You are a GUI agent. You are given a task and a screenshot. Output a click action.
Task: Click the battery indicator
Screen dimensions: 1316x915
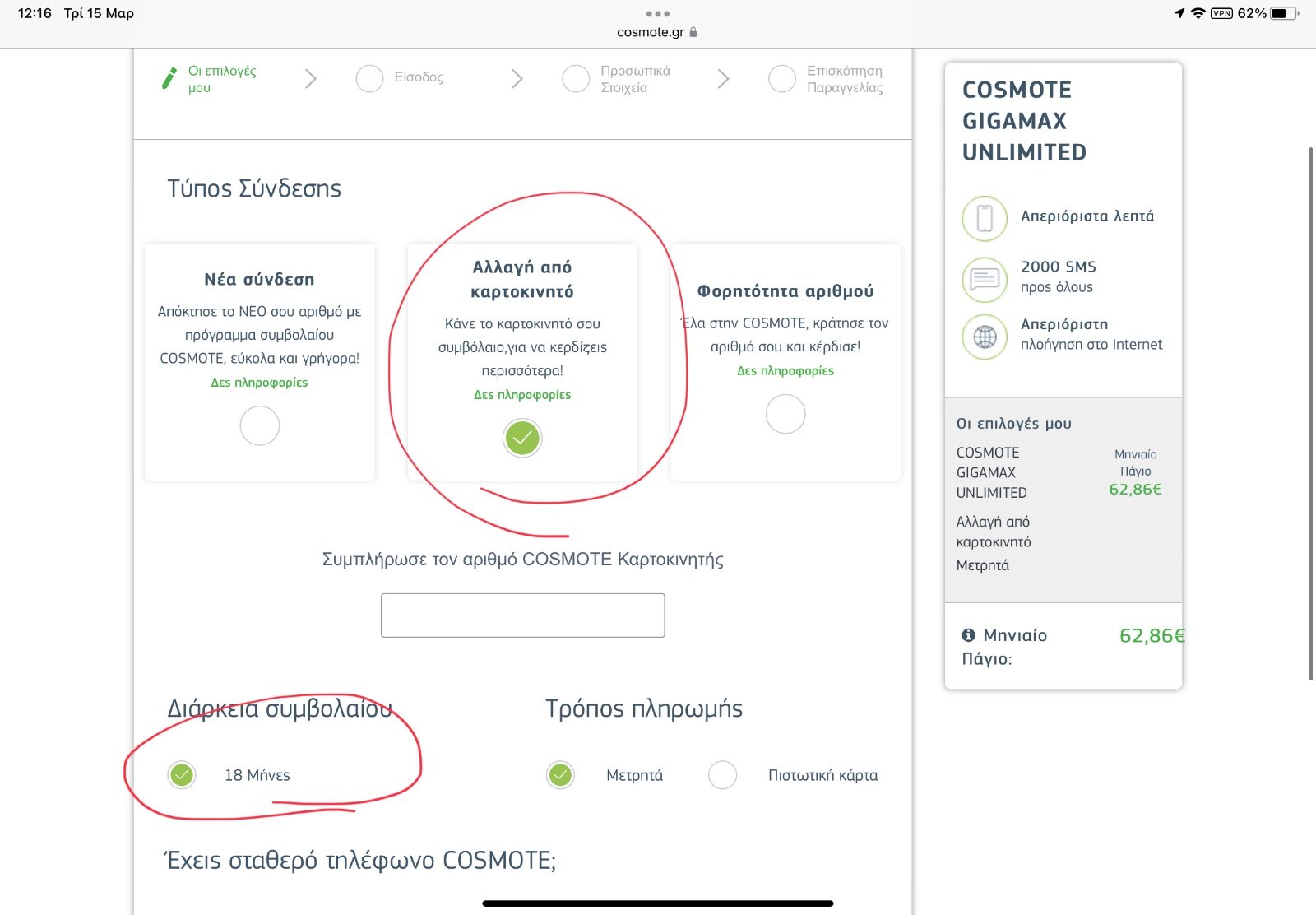coord(1285,13)
